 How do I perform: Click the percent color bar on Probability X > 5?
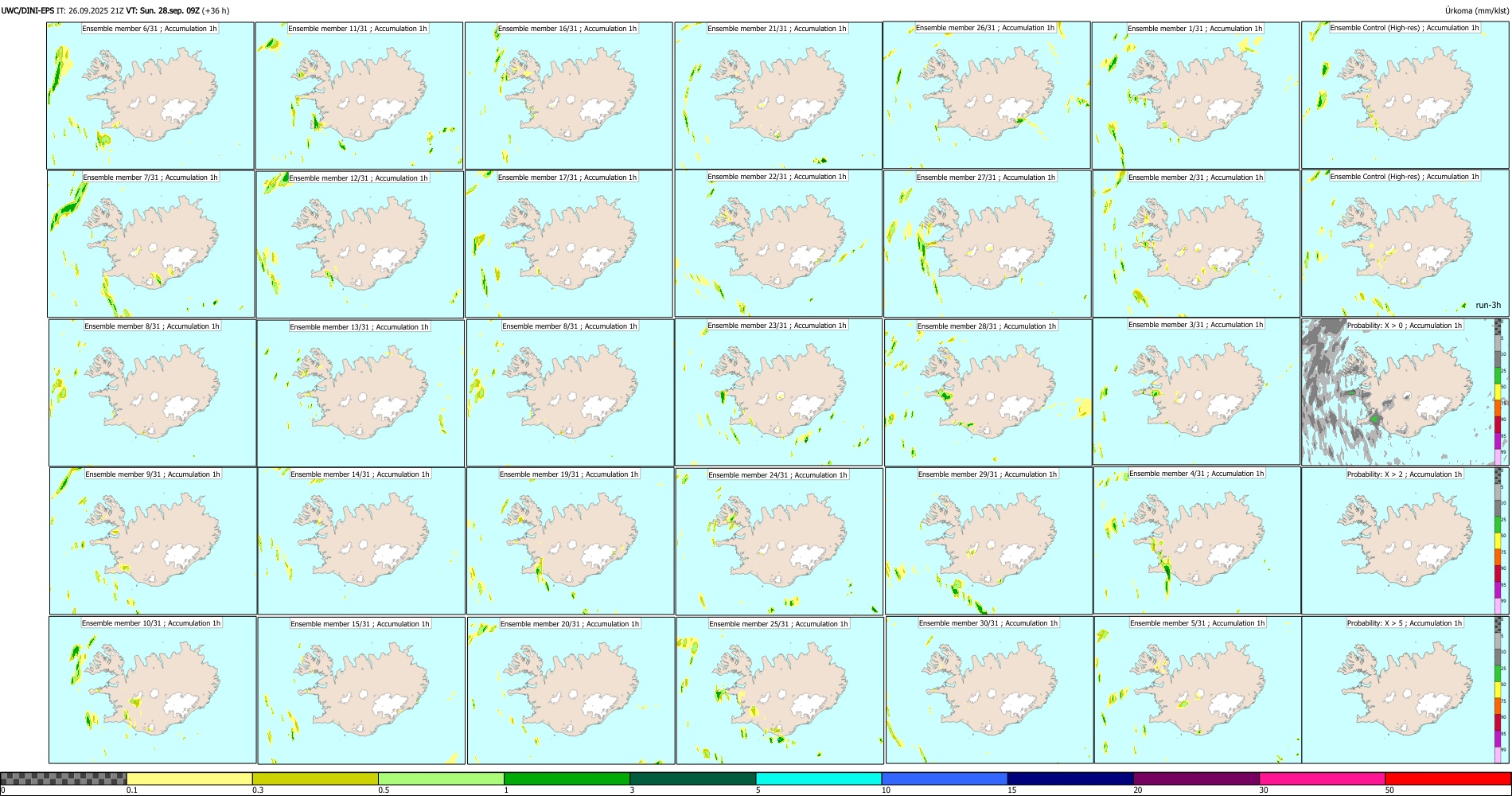[x=1498, y=690]
